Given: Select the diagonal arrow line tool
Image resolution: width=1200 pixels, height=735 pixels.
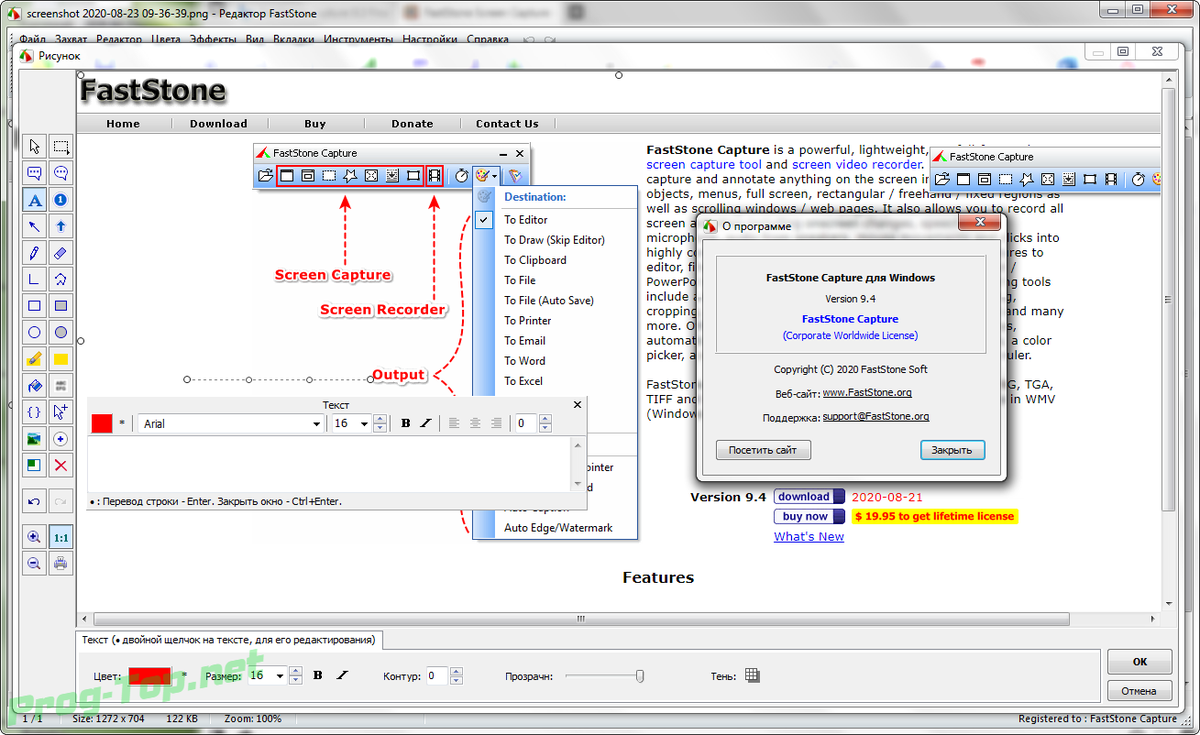Looking at the screenshot, I should 34,227.
